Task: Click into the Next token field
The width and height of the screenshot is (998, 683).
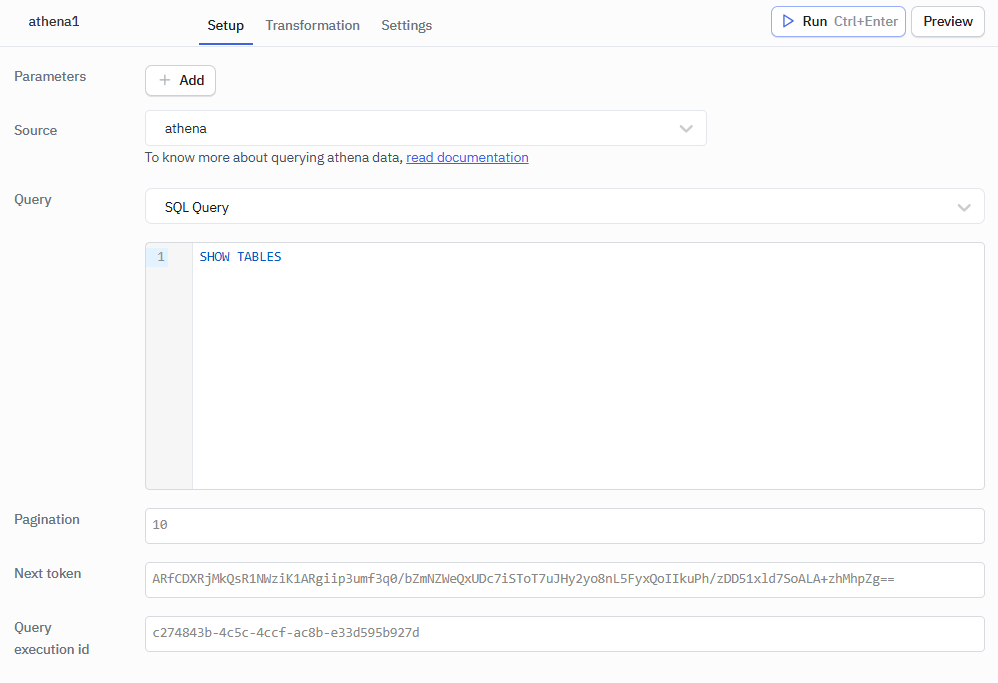Action: point(564,579)
